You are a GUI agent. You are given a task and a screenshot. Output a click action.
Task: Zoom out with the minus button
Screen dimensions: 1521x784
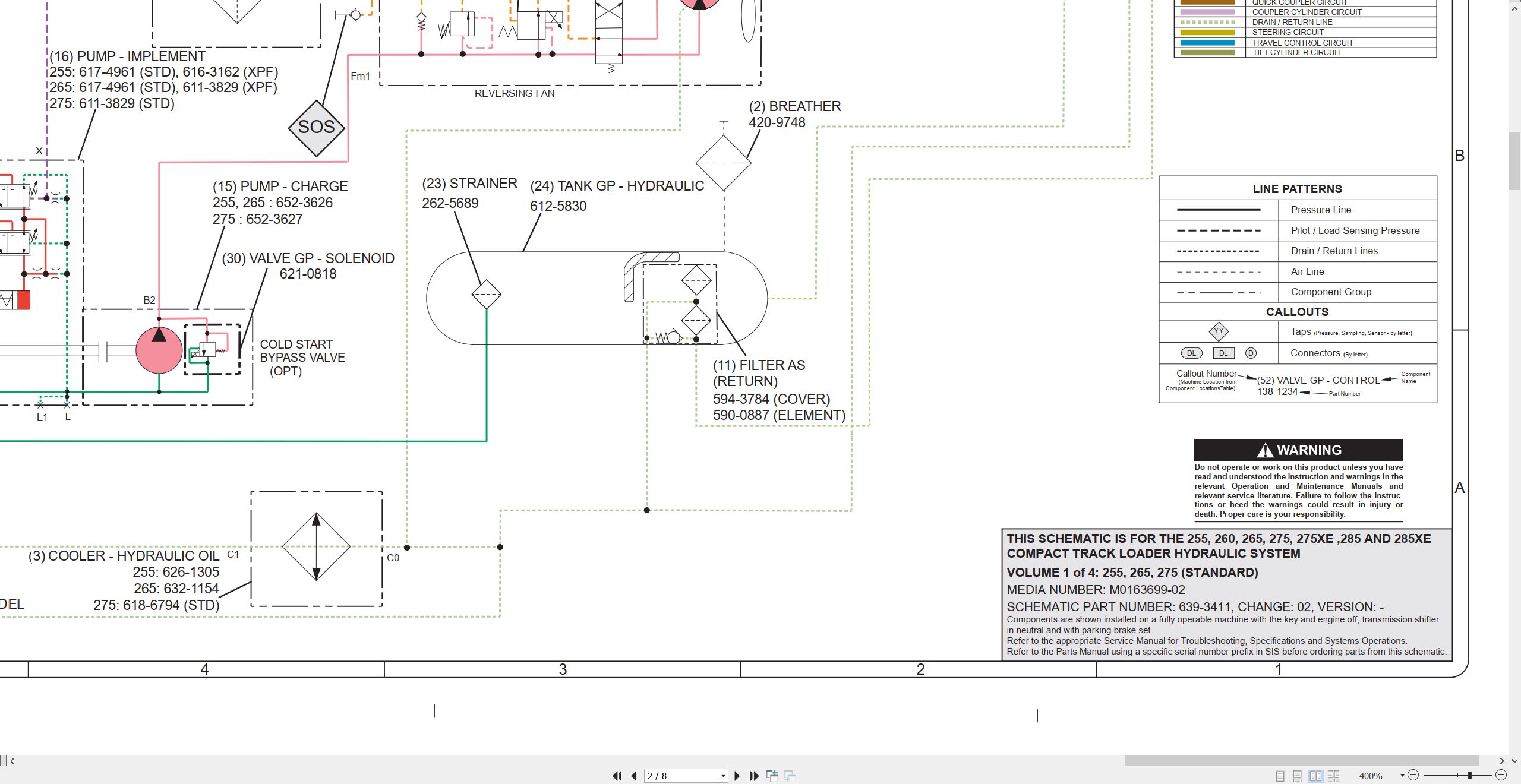(x=1413, y=775)
